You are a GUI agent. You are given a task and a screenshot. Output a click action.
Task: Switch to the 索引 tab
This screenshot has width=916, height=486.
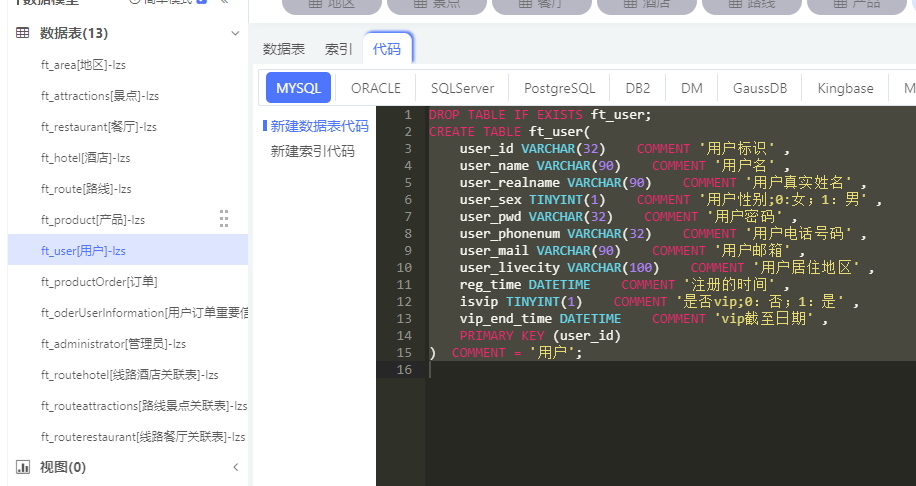click(339, 49)
